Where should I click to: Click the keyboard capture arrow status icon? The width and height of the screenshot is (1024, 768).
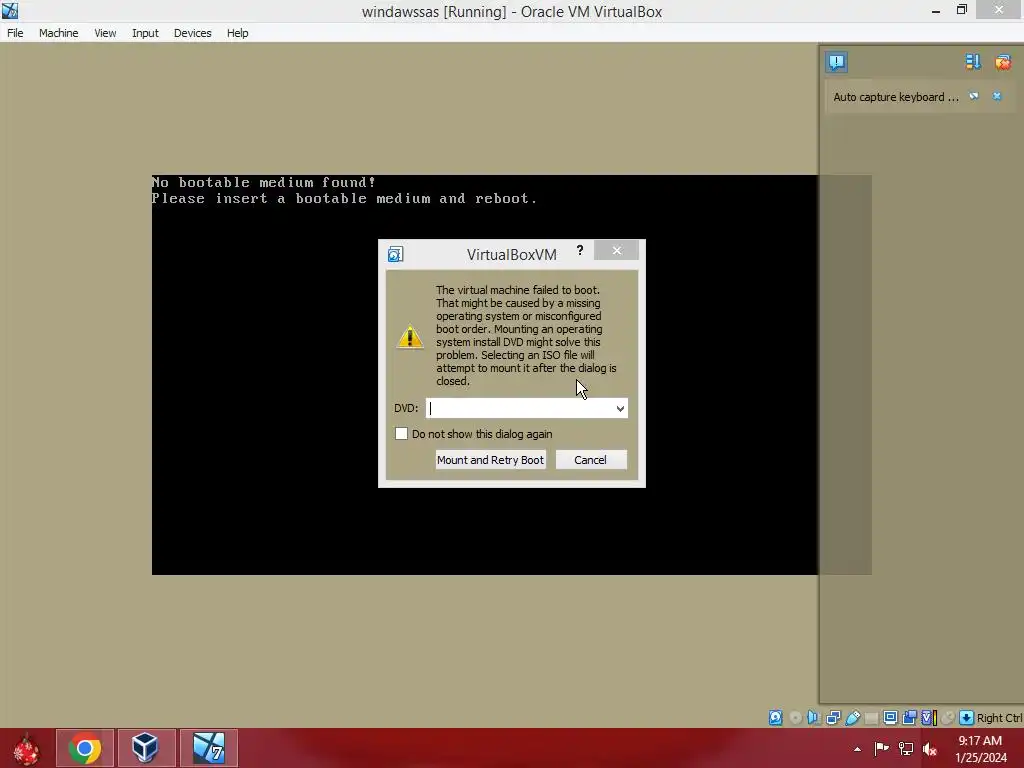967,718
